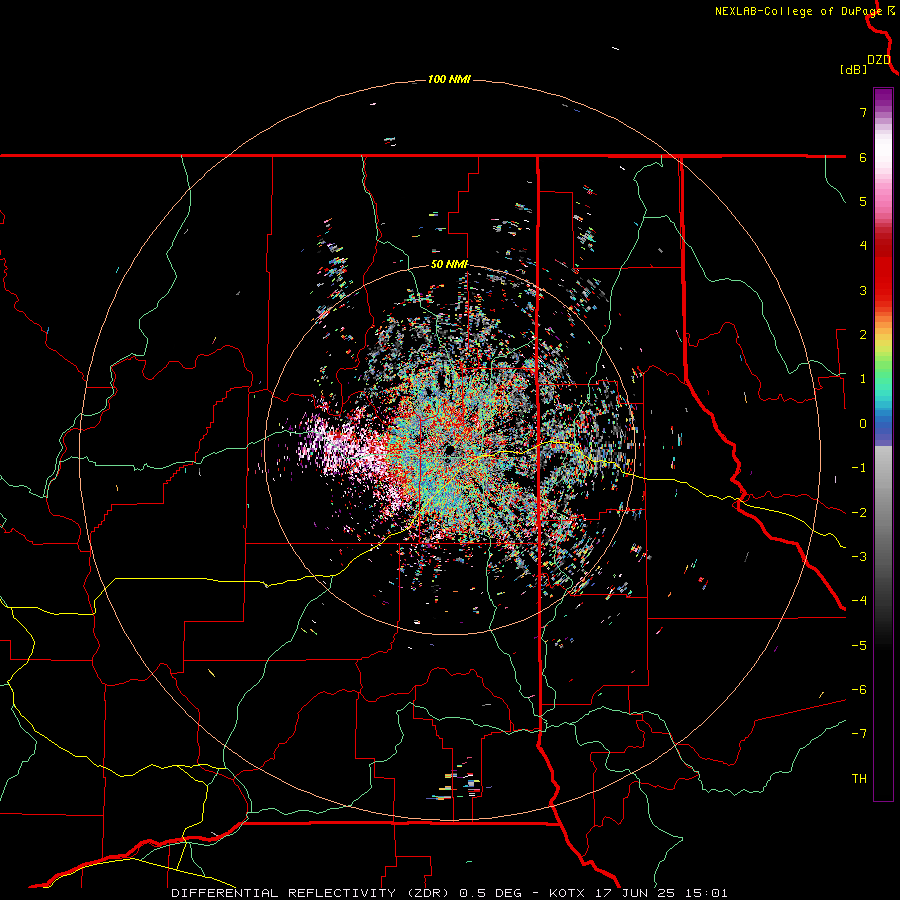
Task: Click the 3 dB scale label
Action: click(x=863, y=290)
